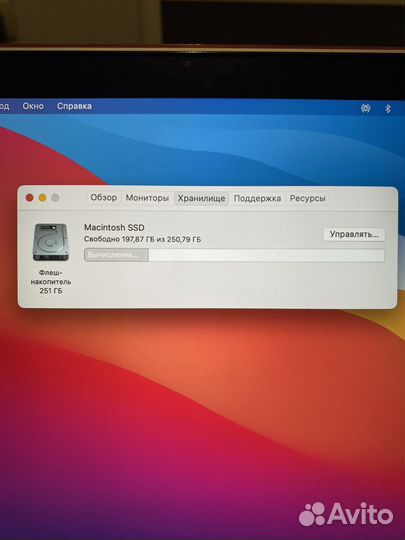Minimize window with the yellow button
This screenshot has width=405, height=540.
click(42, 198)
